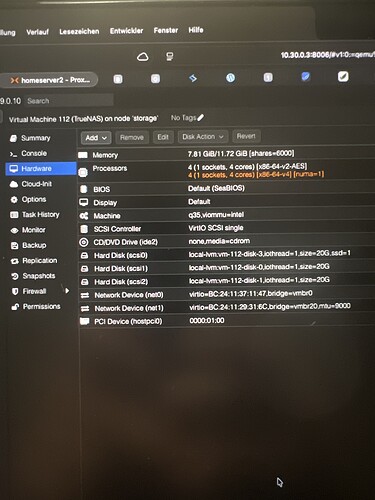Open the Snapshots section
The image size is (375, 500).
(x=39, y=276)
